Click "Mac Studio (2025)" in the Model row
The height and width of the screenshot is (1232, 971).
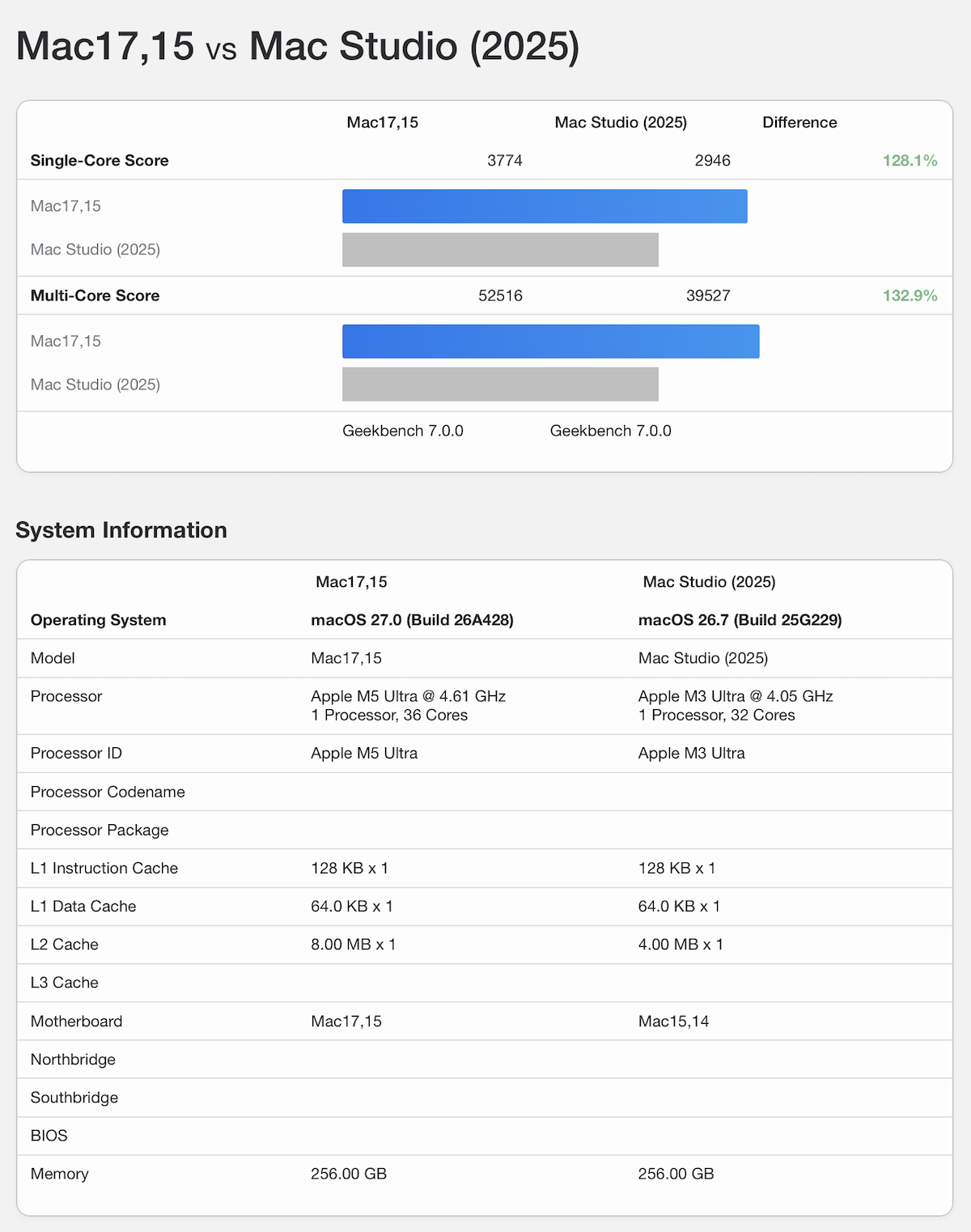coord(703,658)
